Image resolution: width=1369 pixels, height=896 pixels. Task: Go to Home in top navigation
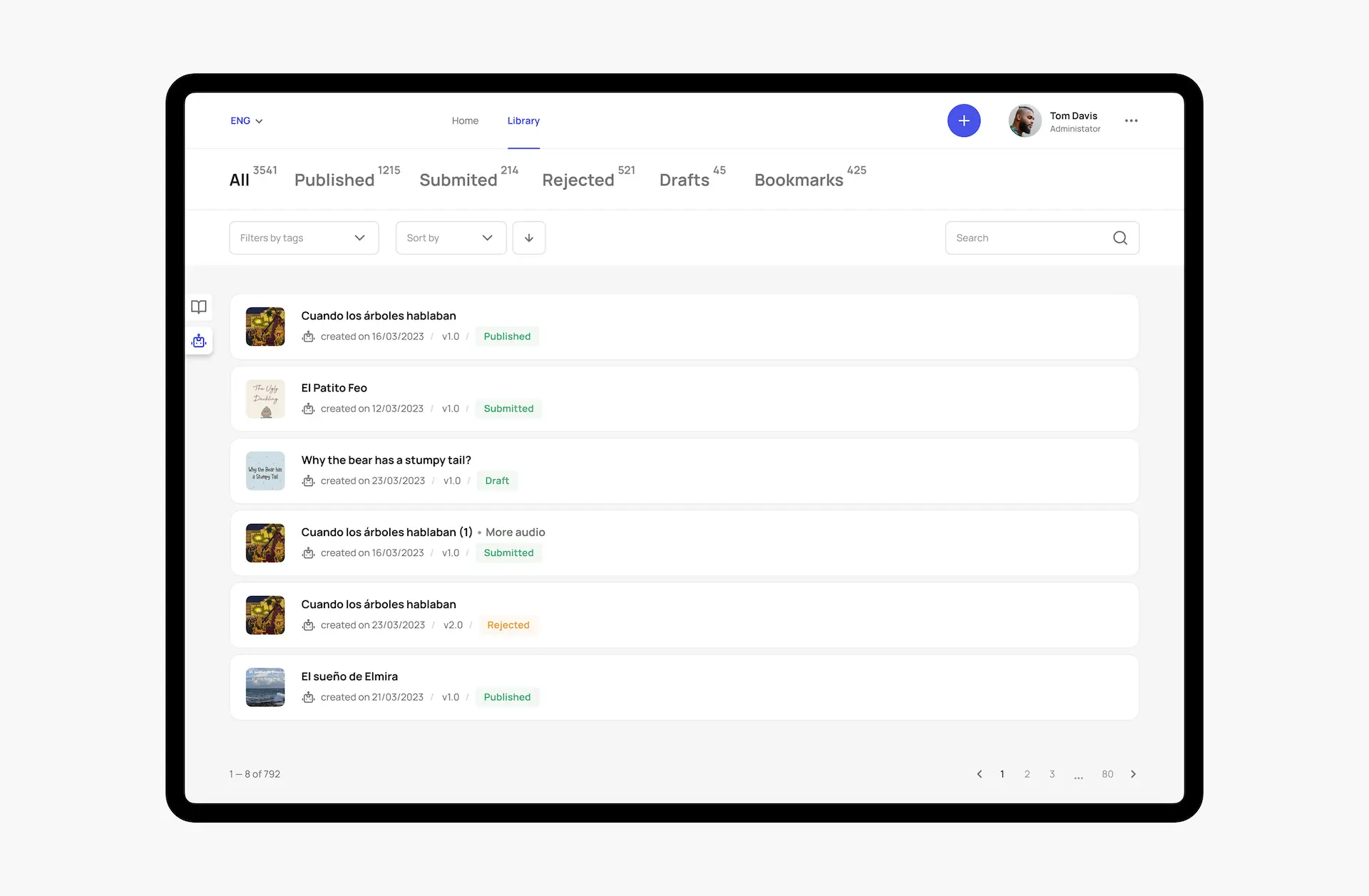point(465,121)
